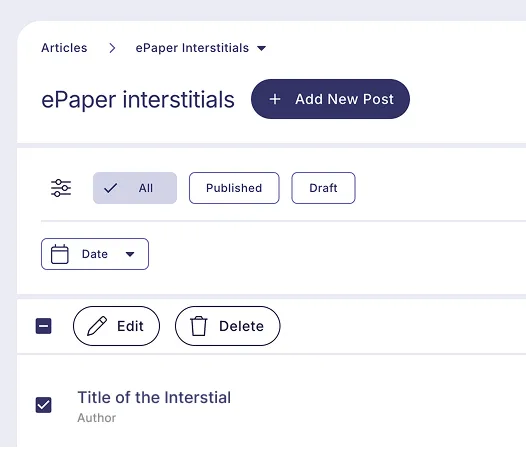Click the breadcrumb chevron separator after Articles
526x459 pixels.
[112, 48]
